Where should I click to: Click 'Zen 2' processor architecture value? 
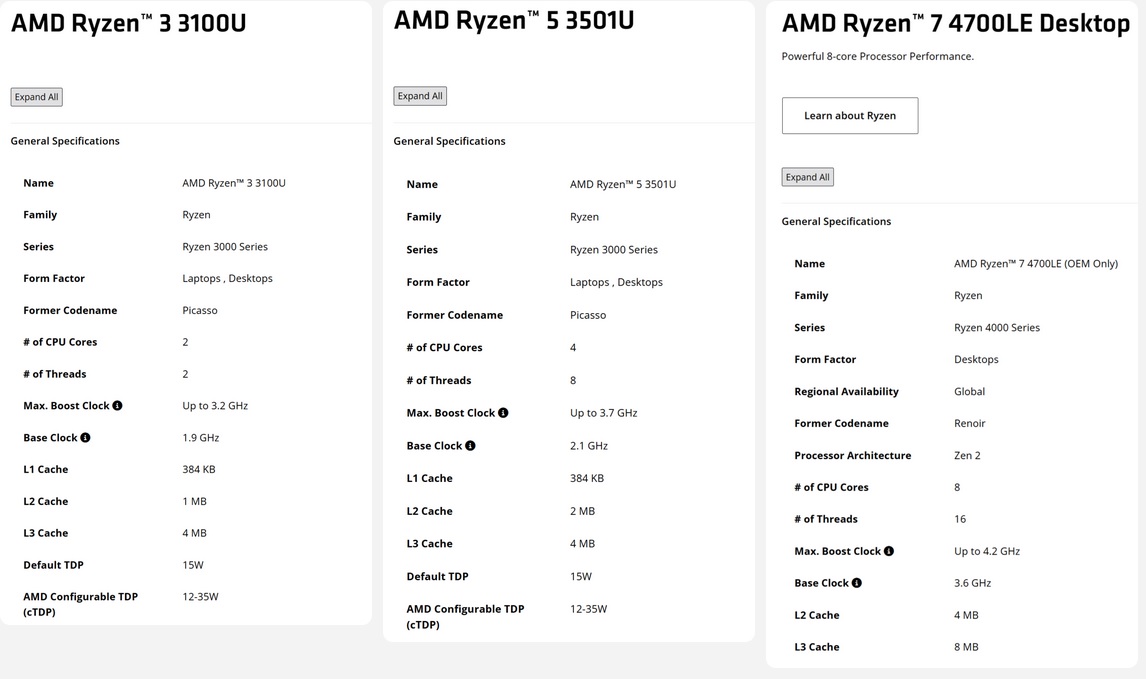click(967, 455)
